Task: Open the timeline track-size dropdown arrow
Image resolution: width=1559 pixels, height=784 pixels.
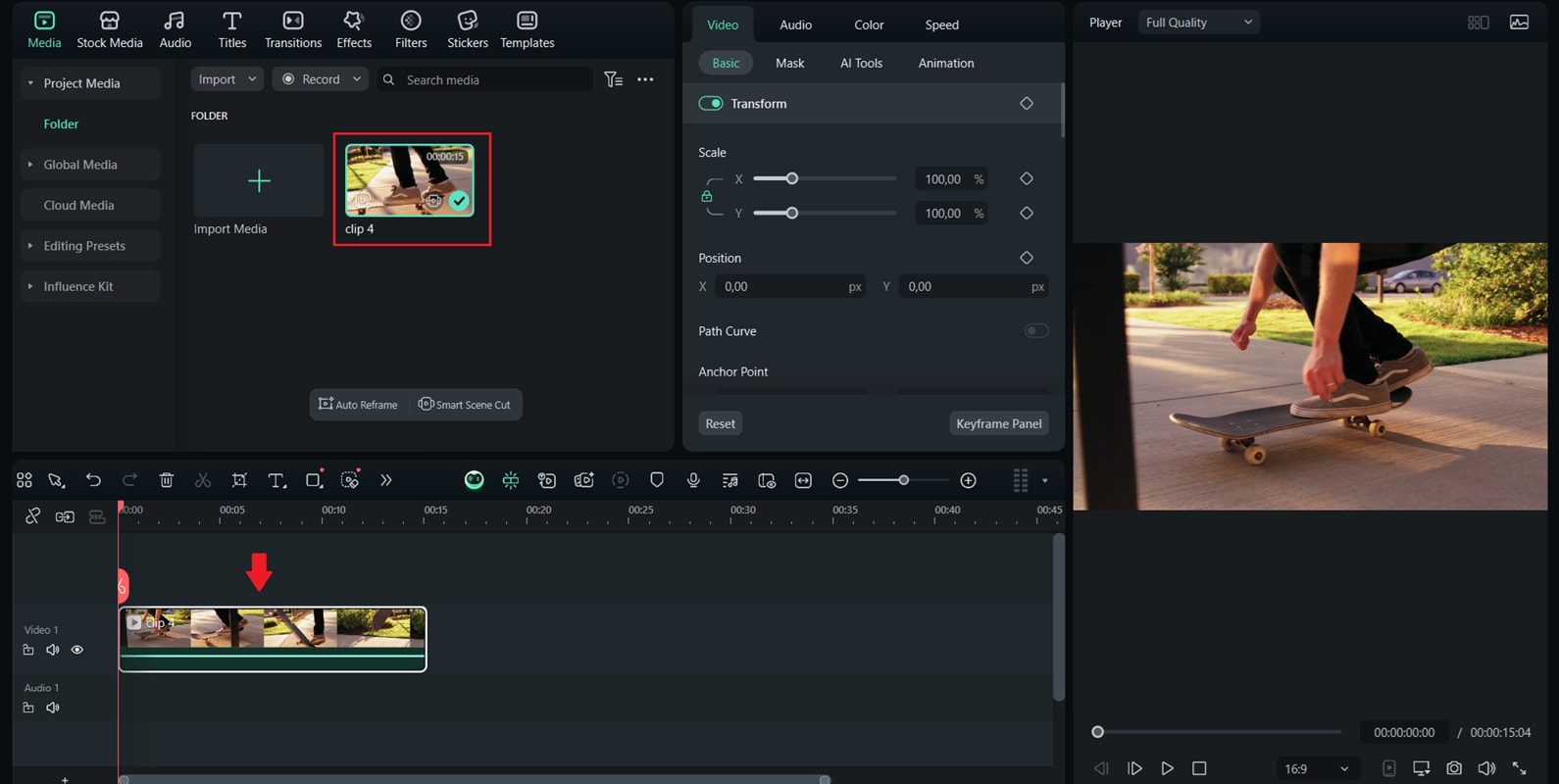Action: [1045, 480]
